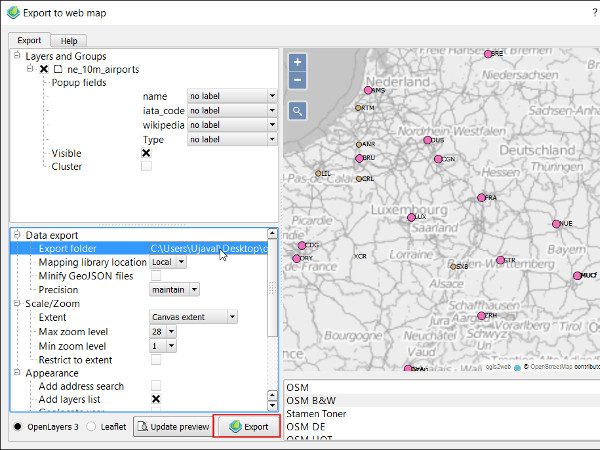Image resolution: width=600 pixels, height=450 pixels.
Task: Click the ZRH airport marker
Action: pos(481,316)
